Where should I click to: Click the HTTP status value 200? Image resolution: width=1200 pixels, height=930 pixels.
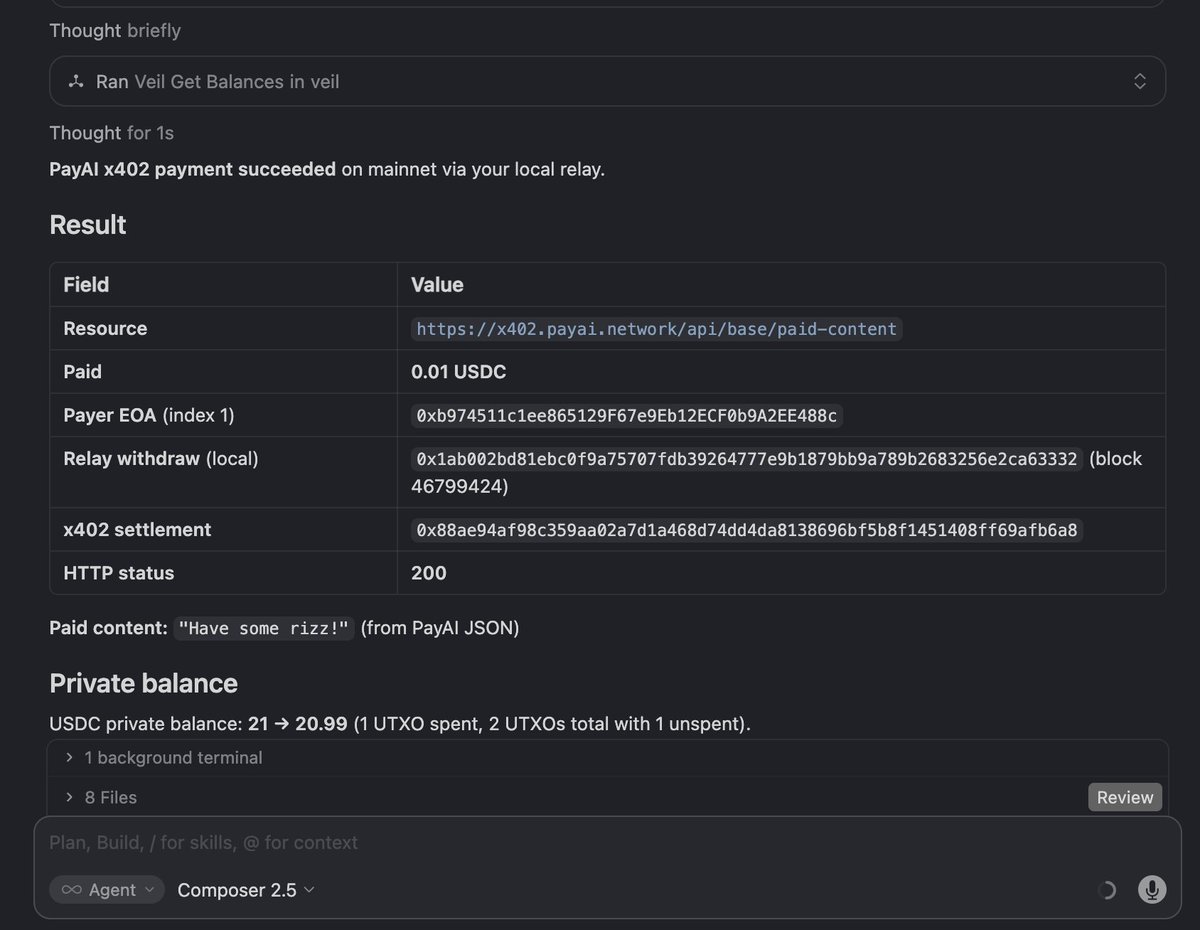pos(429,573)
